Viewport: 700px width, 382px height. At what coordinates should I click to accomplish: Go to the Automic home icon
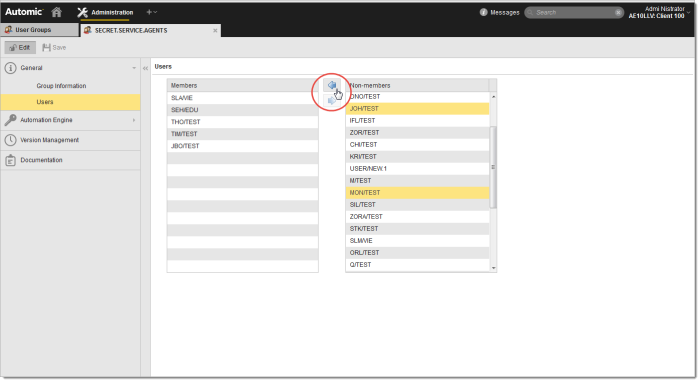[x=56, y=12]
